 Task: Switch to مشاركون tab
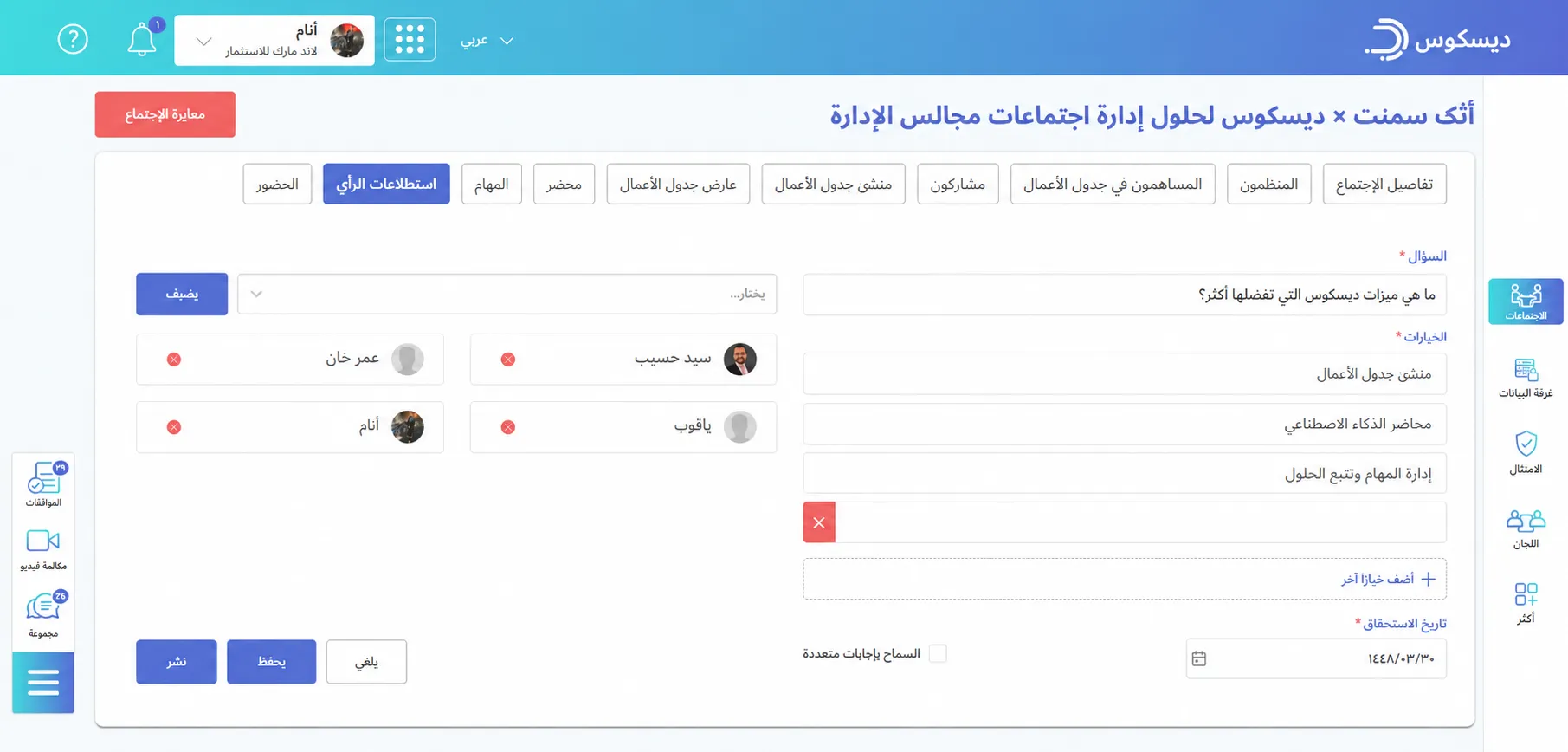click(x=958, y=184)
